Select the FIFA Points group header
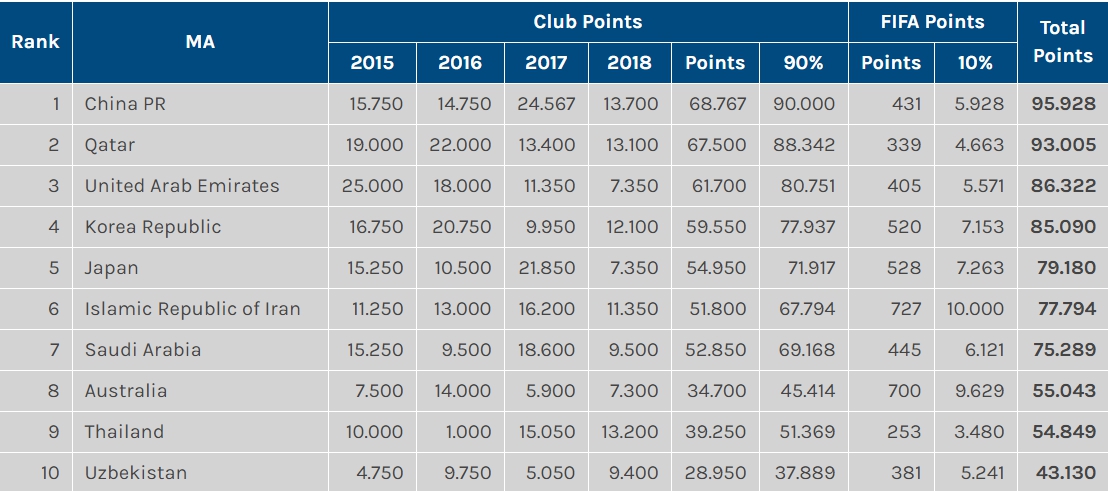Image resolution: width=1108 pixels, height=491 pixels. [932, 21]
